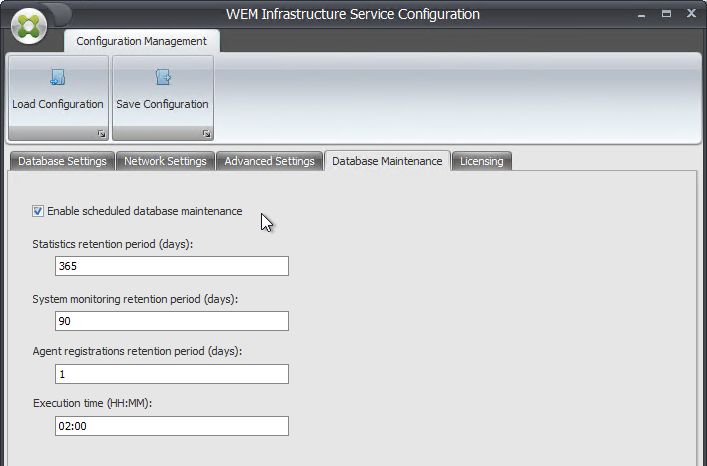Click 'Agent registrations retention period (days):' label
The width and height of the screenshot is (707, 466).
click(137, 351)
